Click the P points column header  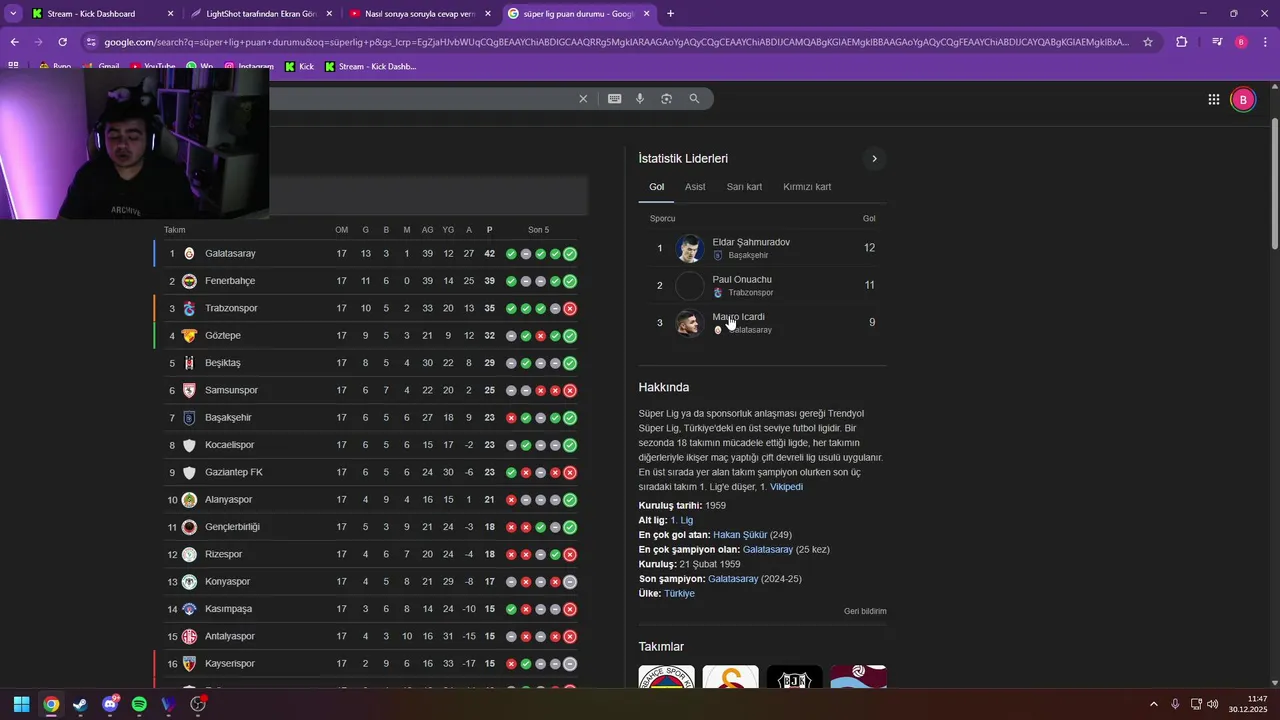pos(489,230)
